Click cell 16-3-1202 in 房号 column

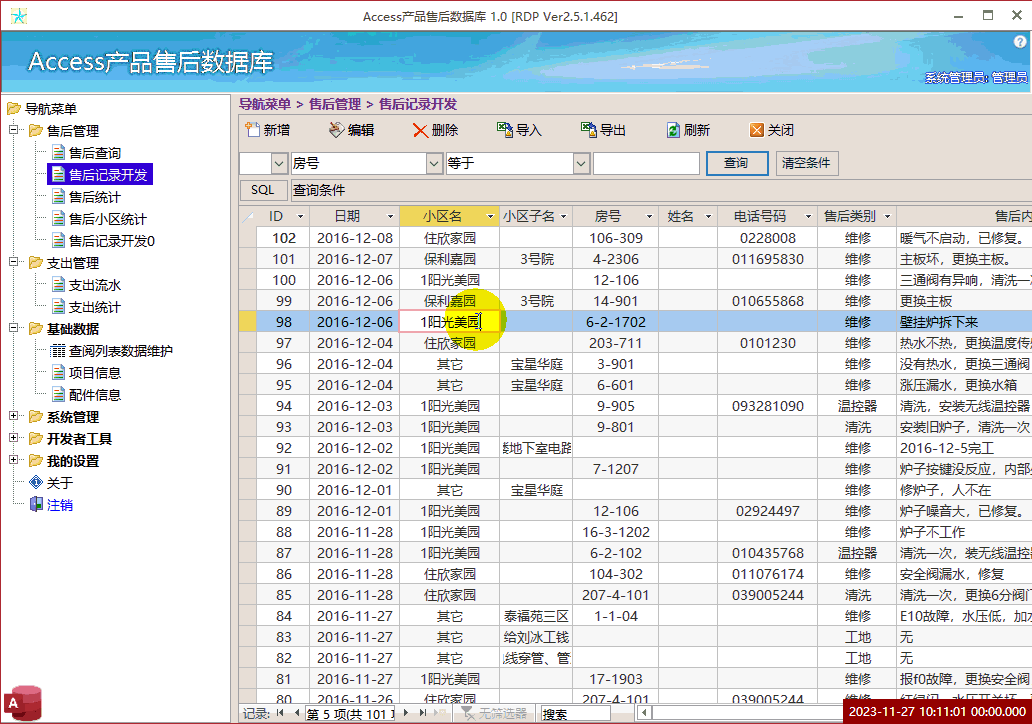[x=615, y=532]
